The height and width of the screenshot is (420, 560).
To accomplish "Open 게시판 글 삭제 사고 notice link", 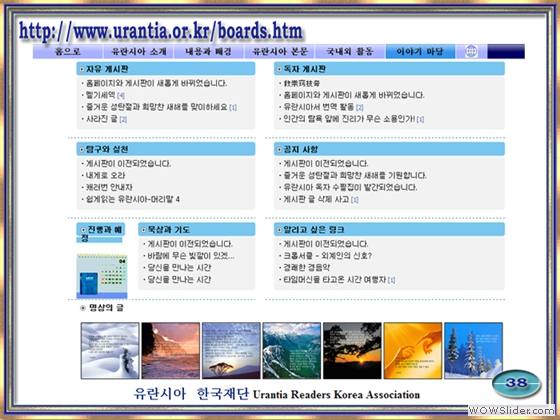I will (x=316, y=199).
